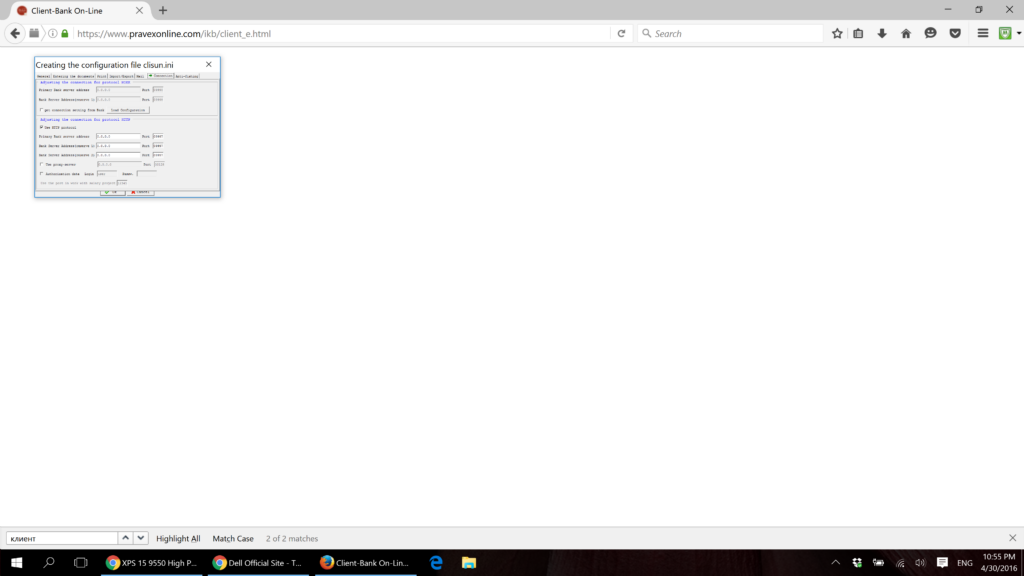Toggle the Use proxy-server checkbox

[x=42, y=165]
